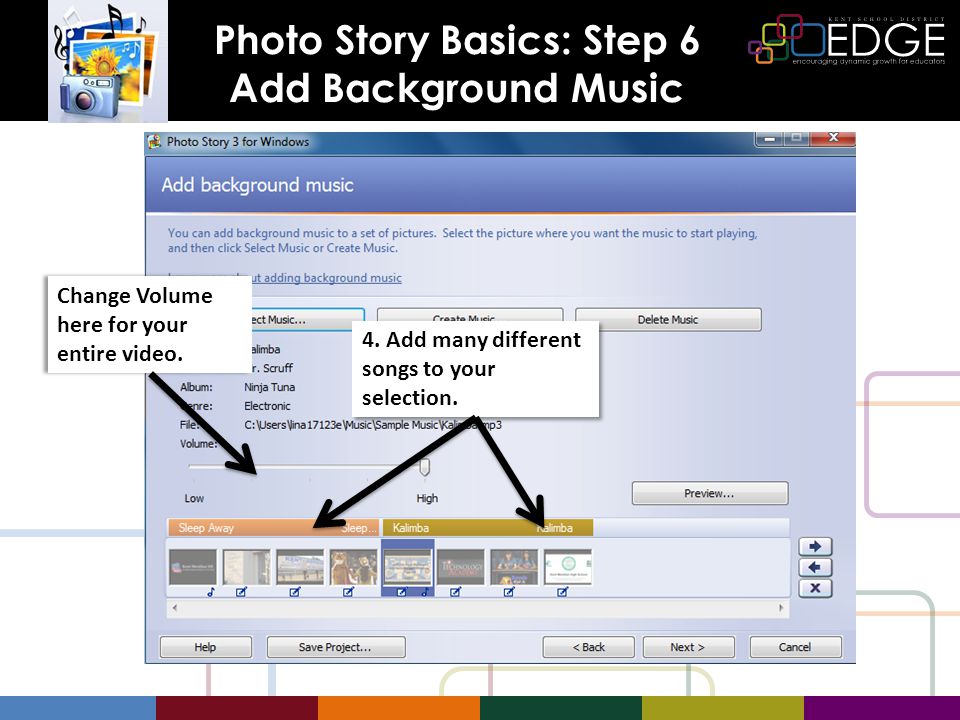This screenshot has width=960, height=720.
Task: Select the last white thumbnail with the green logo
Action: tap(568, 567)
